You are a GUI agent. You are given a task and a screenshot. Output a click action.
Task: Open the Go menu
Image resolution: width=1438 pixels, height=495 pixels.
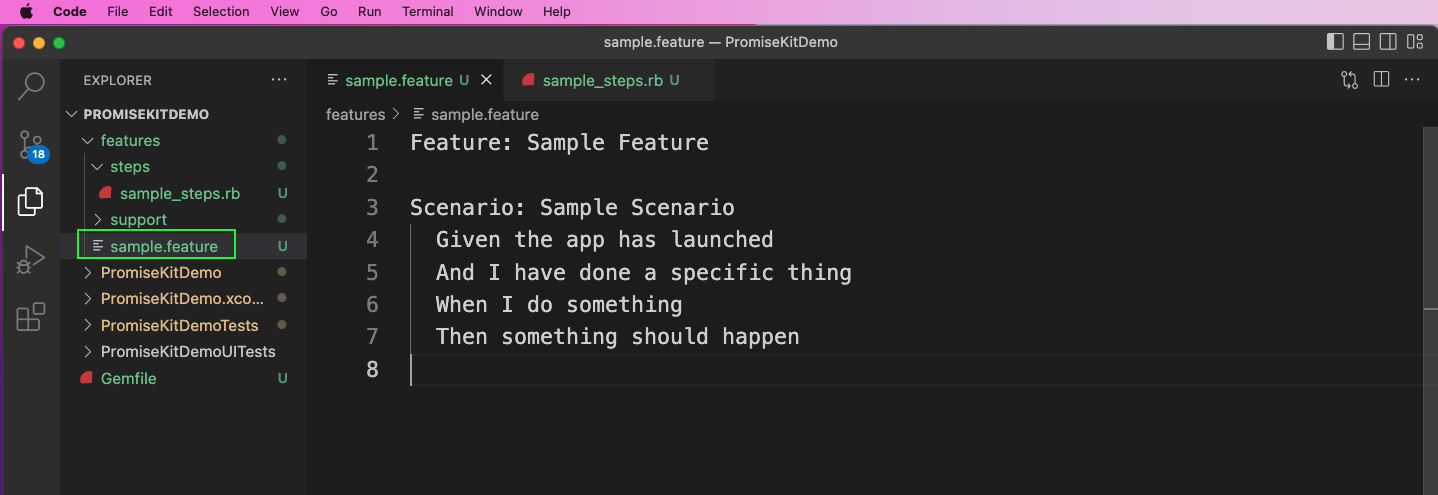click(x=329, y=12)
